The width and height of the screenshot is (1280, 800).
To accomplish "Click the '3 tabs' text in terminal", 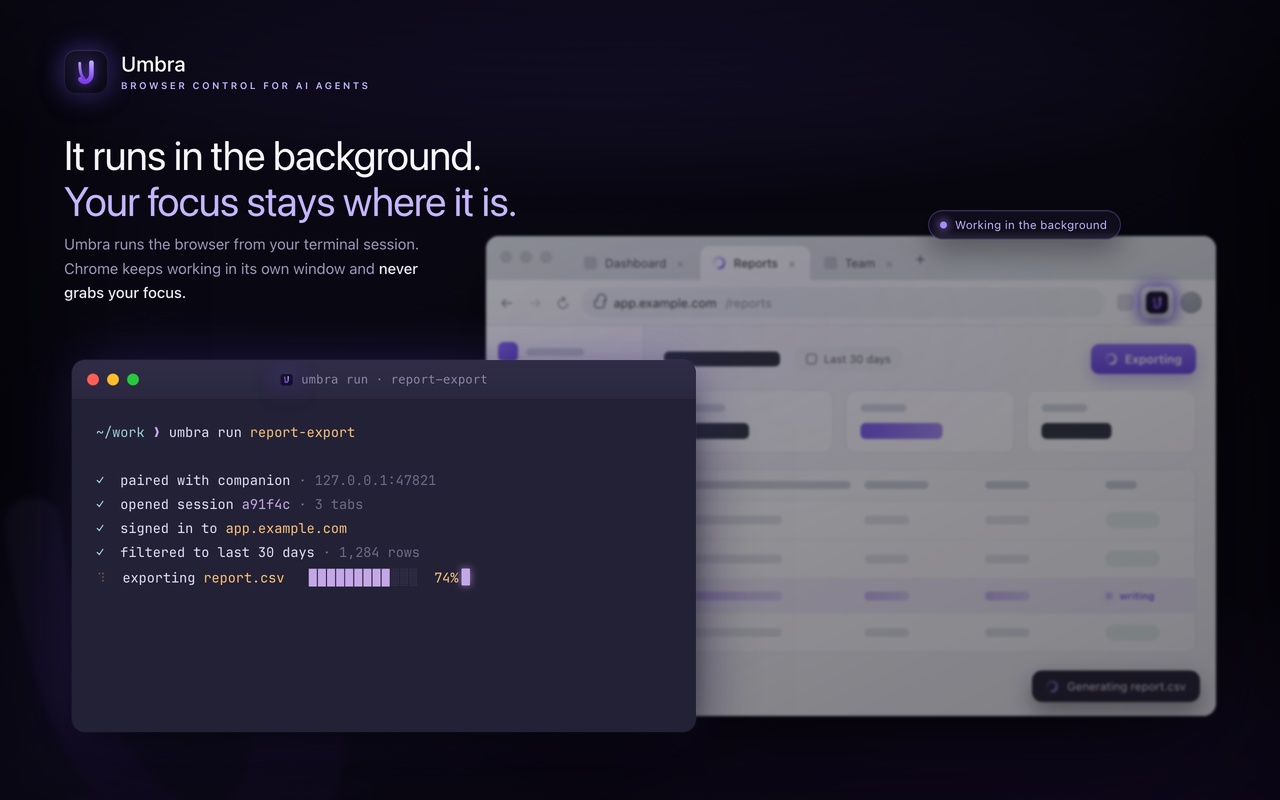I will 339,504.
